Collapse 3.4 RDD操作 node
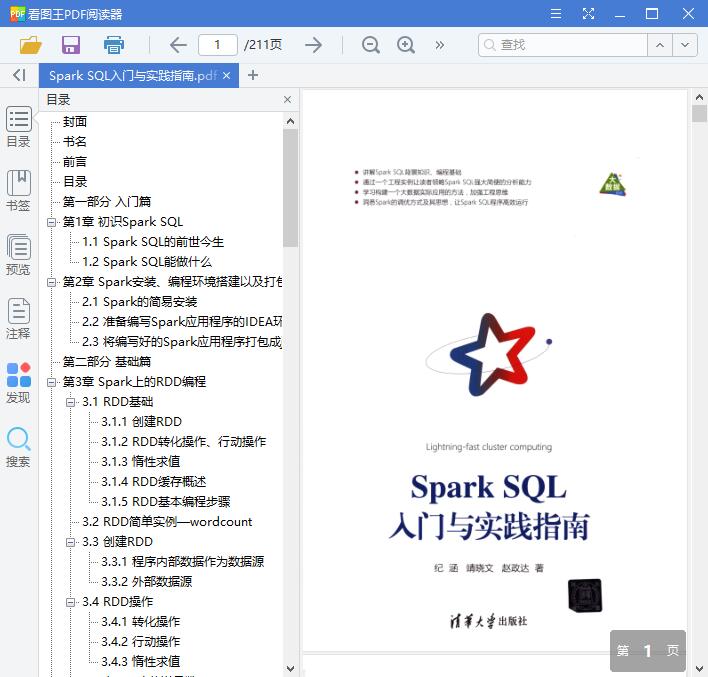Image resolution: width=708 pixels, height=677 pixels. click(x=70, y=602)
